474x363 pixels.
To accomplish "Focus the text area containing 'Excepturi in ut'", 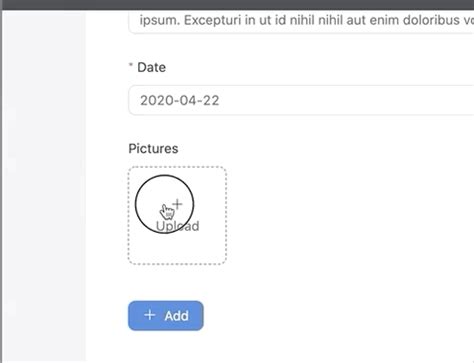I will click(301, 22).
